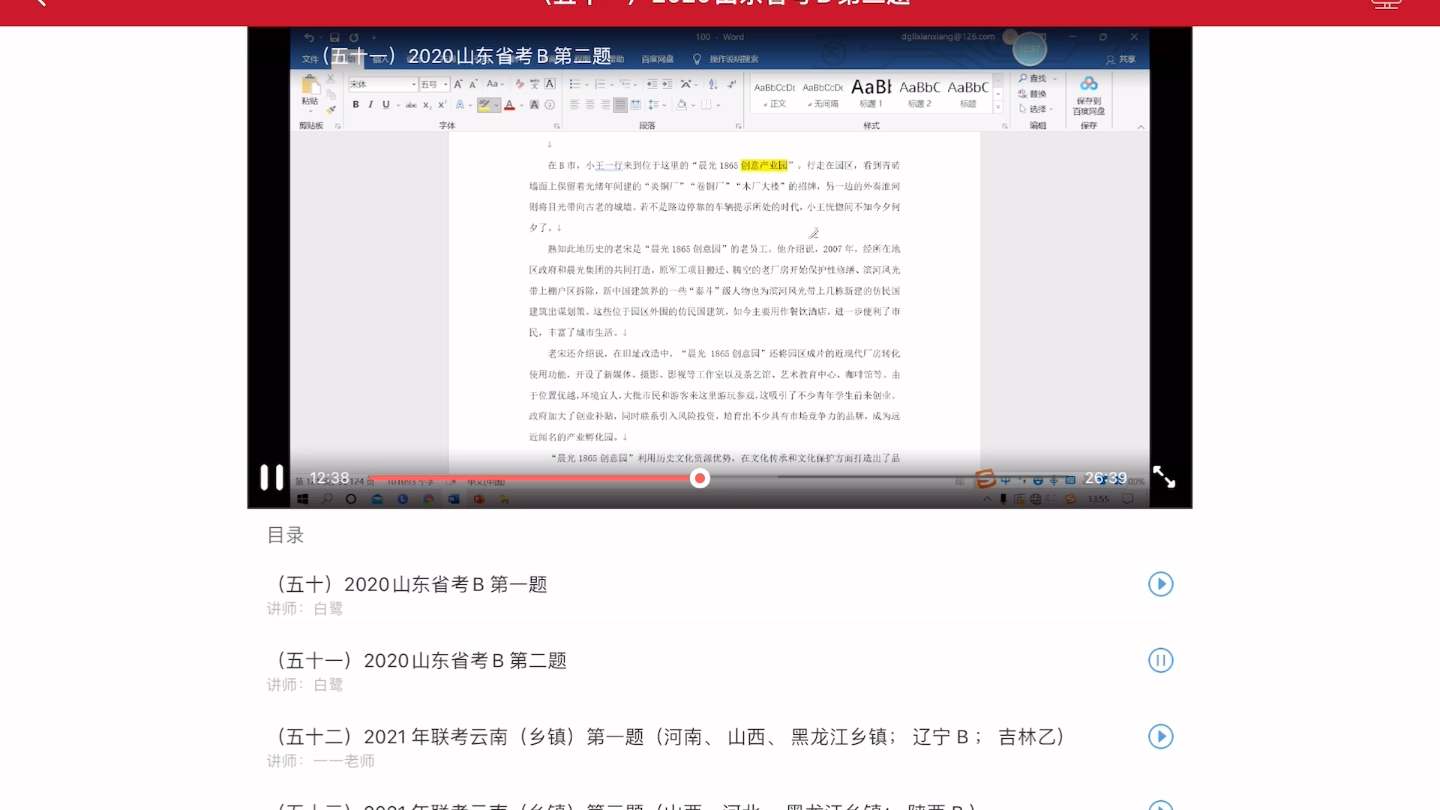1440x810 pixels.
Task: Pause the (五十一) 第二题 lesson from list
Action: [x=1160, y=660]
